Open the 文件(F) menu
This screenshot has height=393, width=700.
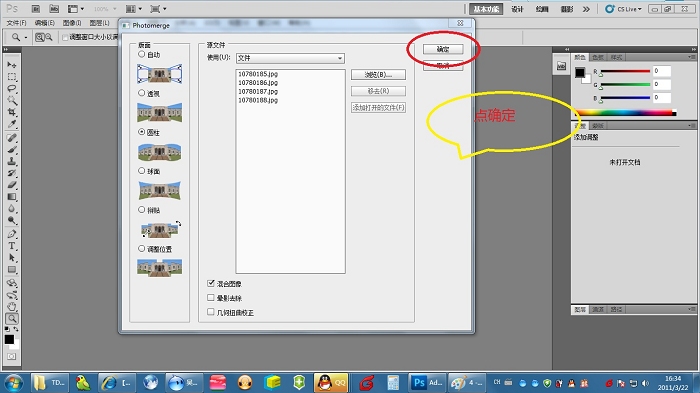pos(16,23)
